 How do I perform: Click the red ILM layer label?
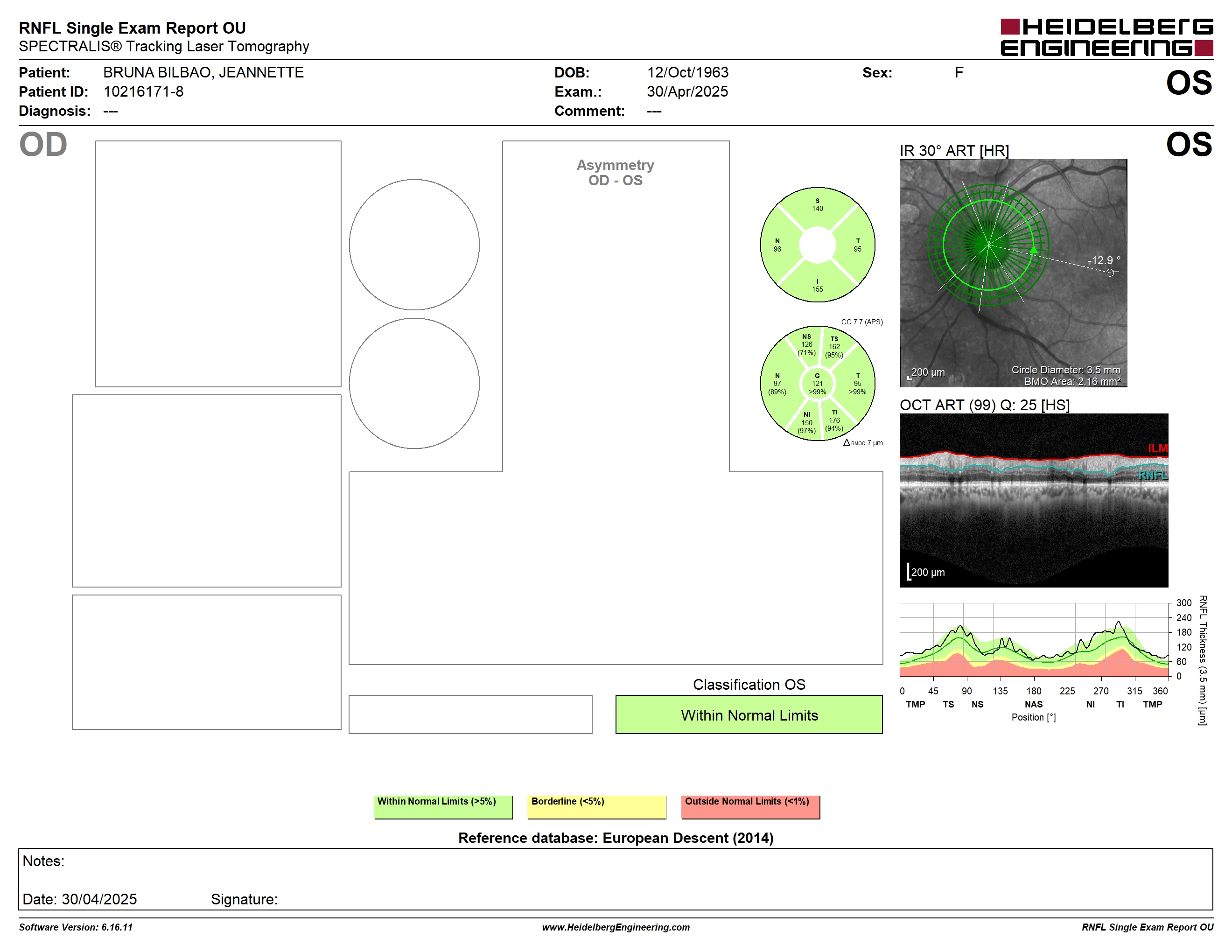1157,448
